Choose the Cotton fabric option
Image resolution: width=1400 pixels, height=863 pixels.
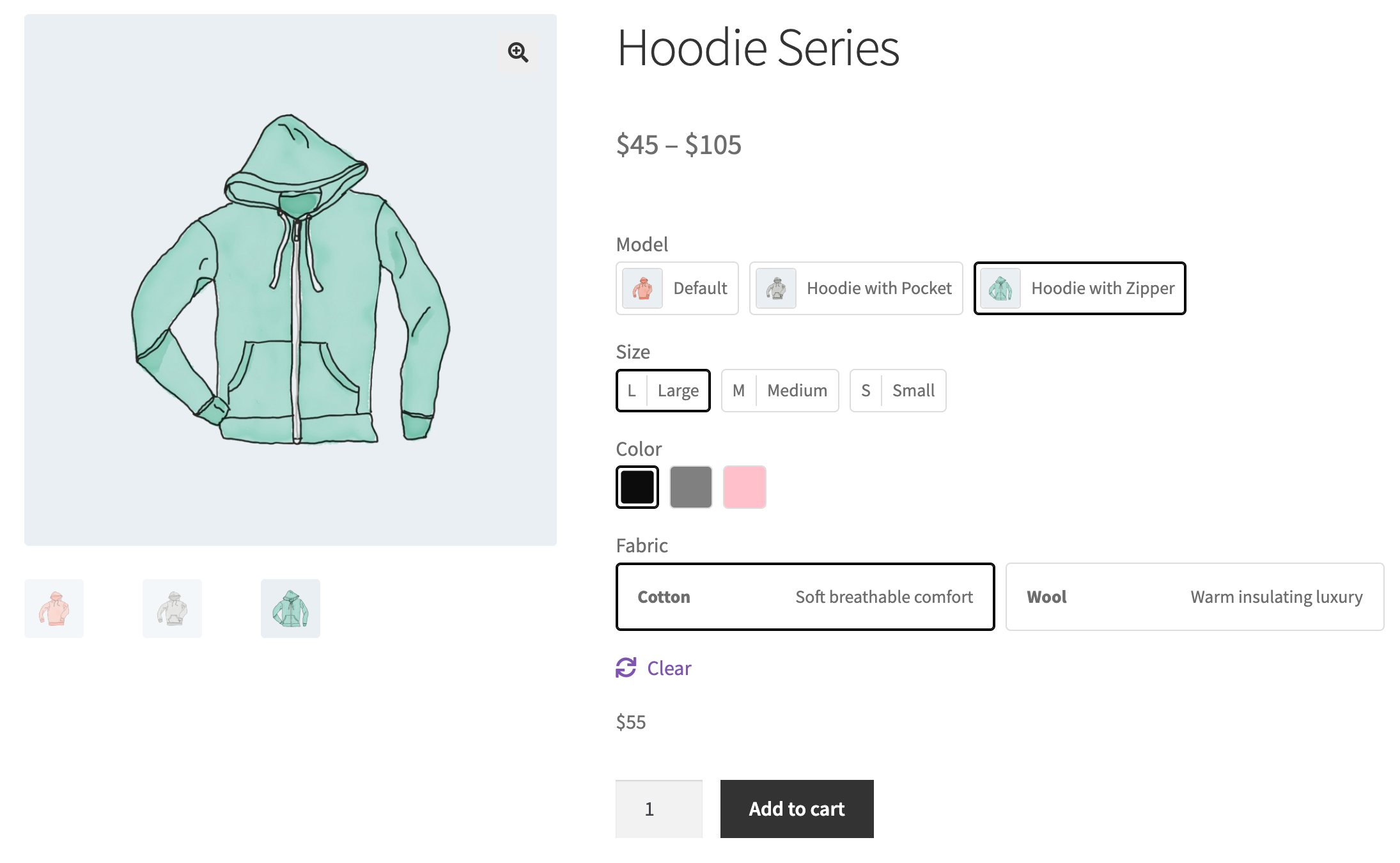click(805, 596)
